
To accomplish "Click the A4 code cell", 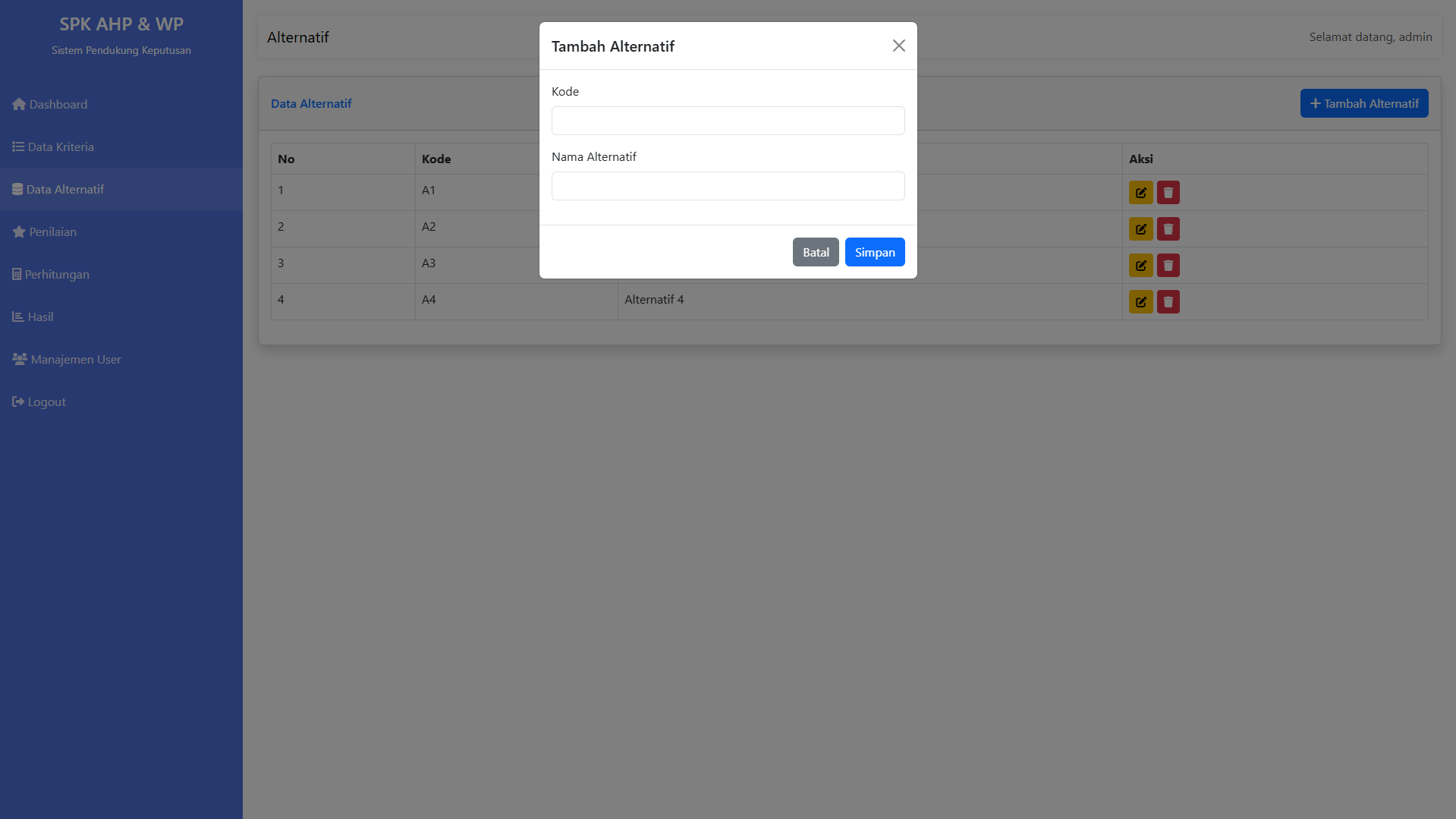I will point(516,301).
